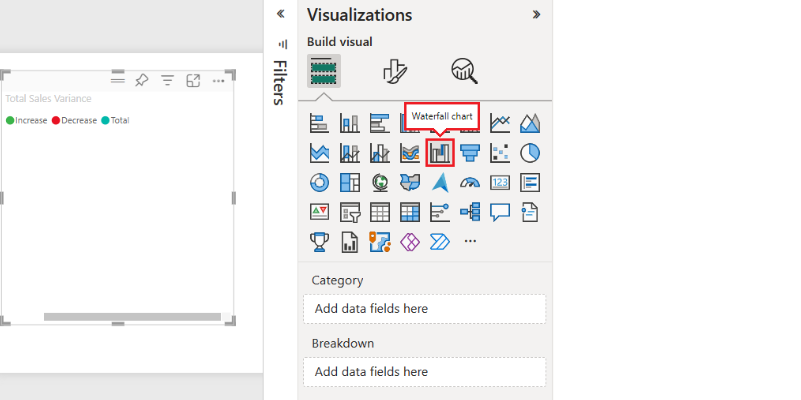Open Get more visuals ellipsis
Viewport: 801px width, 400px height.
coord(470,241)
